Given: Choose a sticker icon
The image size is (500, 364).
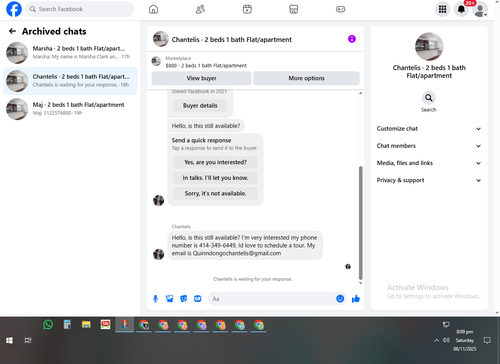Looking at the screenshot, I should (x=183, y=299).
